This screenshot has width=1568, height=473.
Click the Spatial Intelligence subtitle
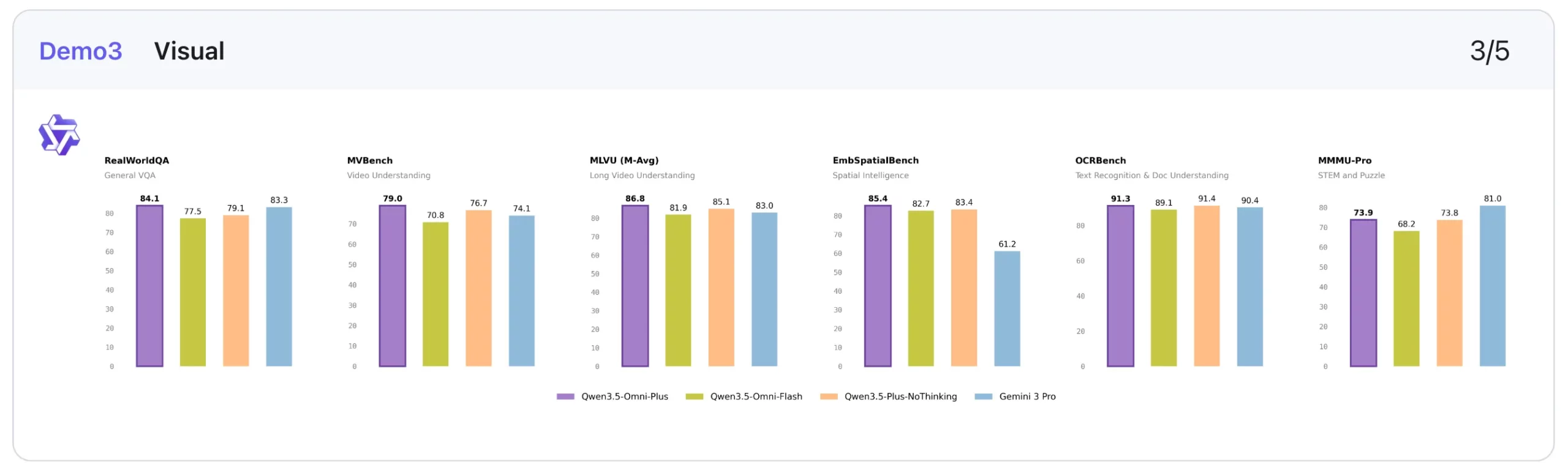[870, 175]
